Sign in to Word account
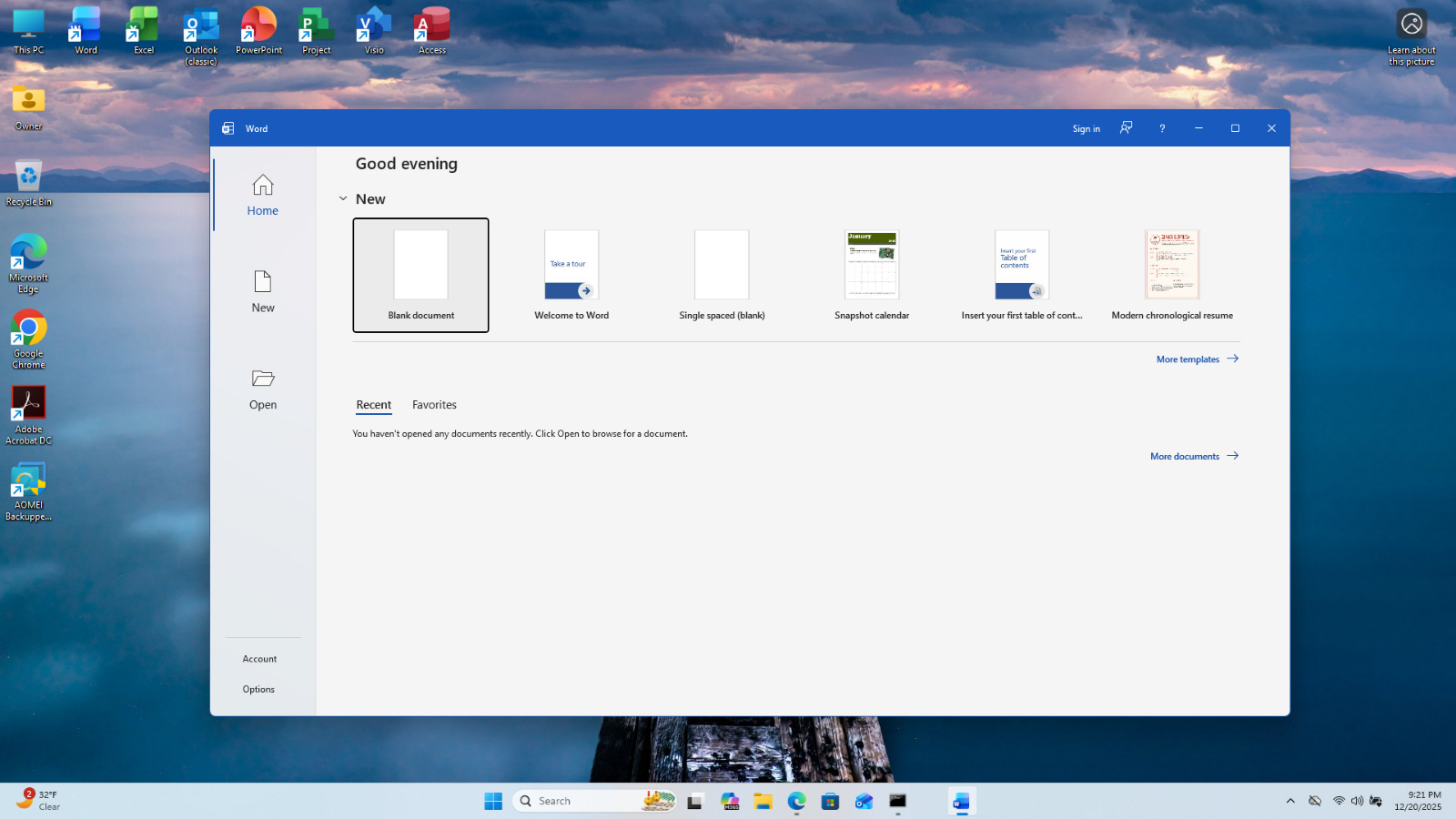 [1086, 128]
